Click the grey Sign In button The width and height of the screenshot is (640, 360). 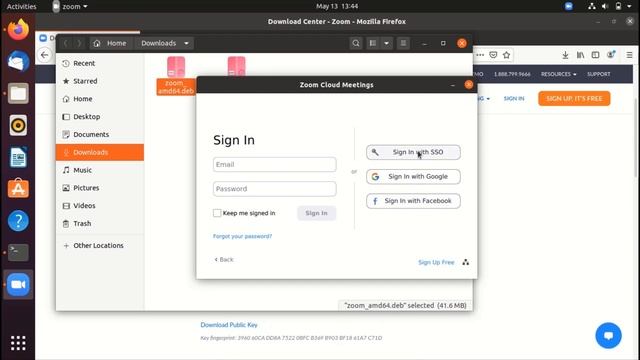316,213
